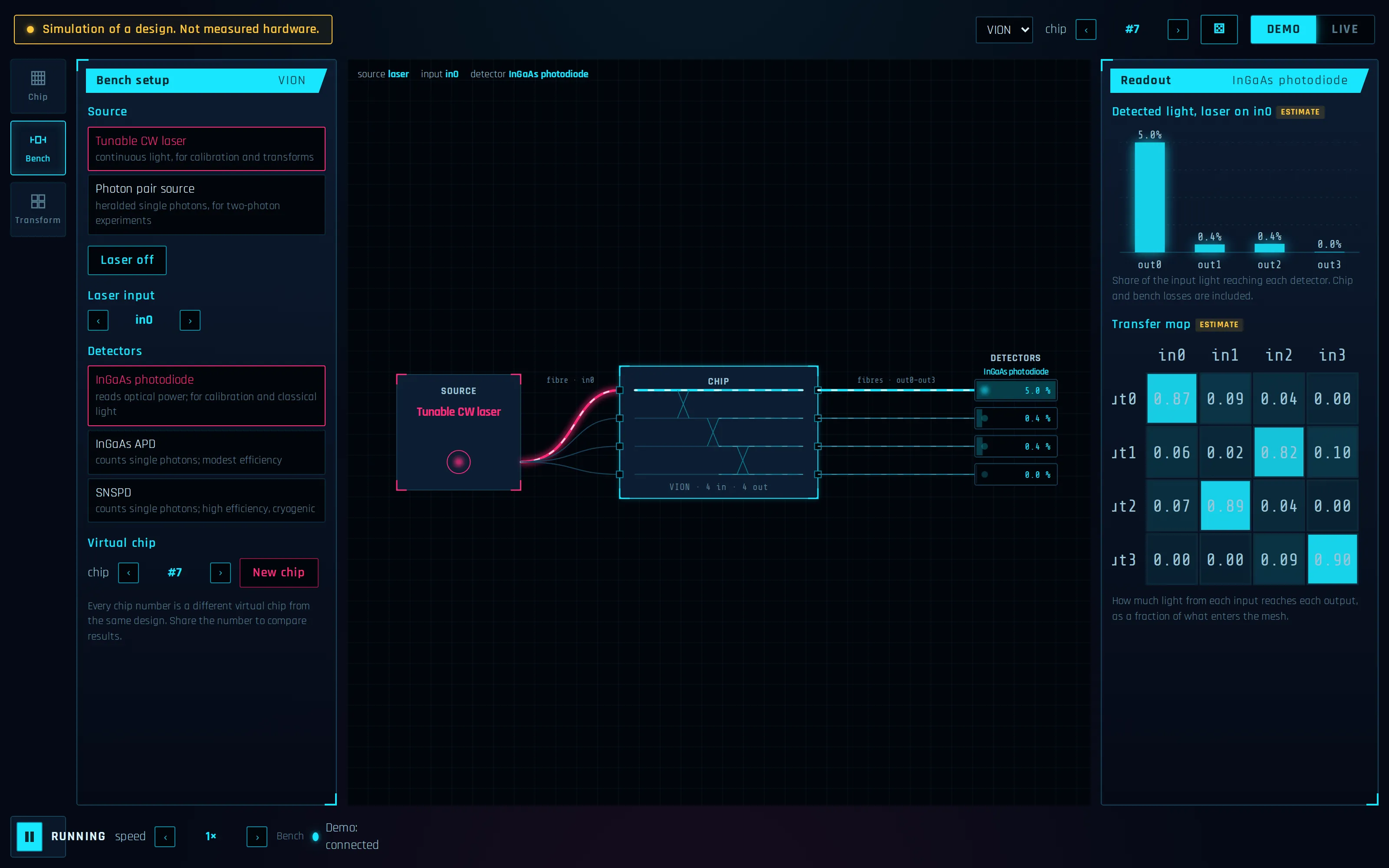The image size is (1389, 868).
Task: Advance laser input to next port
Action: 190,320
